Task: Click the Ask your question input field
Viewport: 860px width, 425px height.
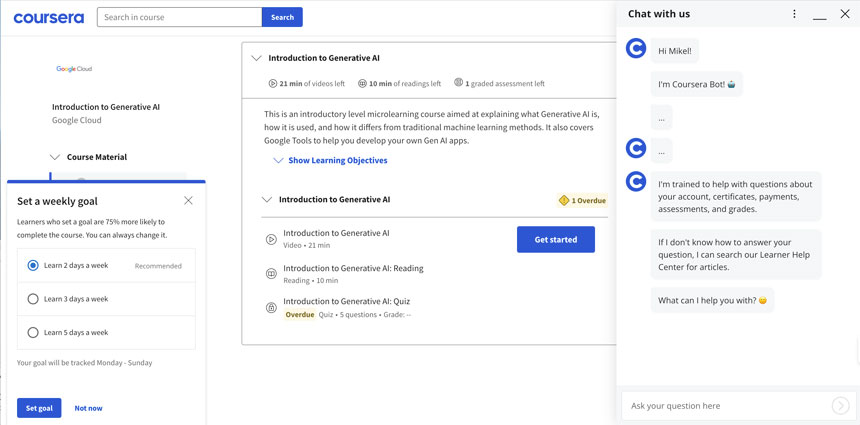Action: (x=725, y=405)
